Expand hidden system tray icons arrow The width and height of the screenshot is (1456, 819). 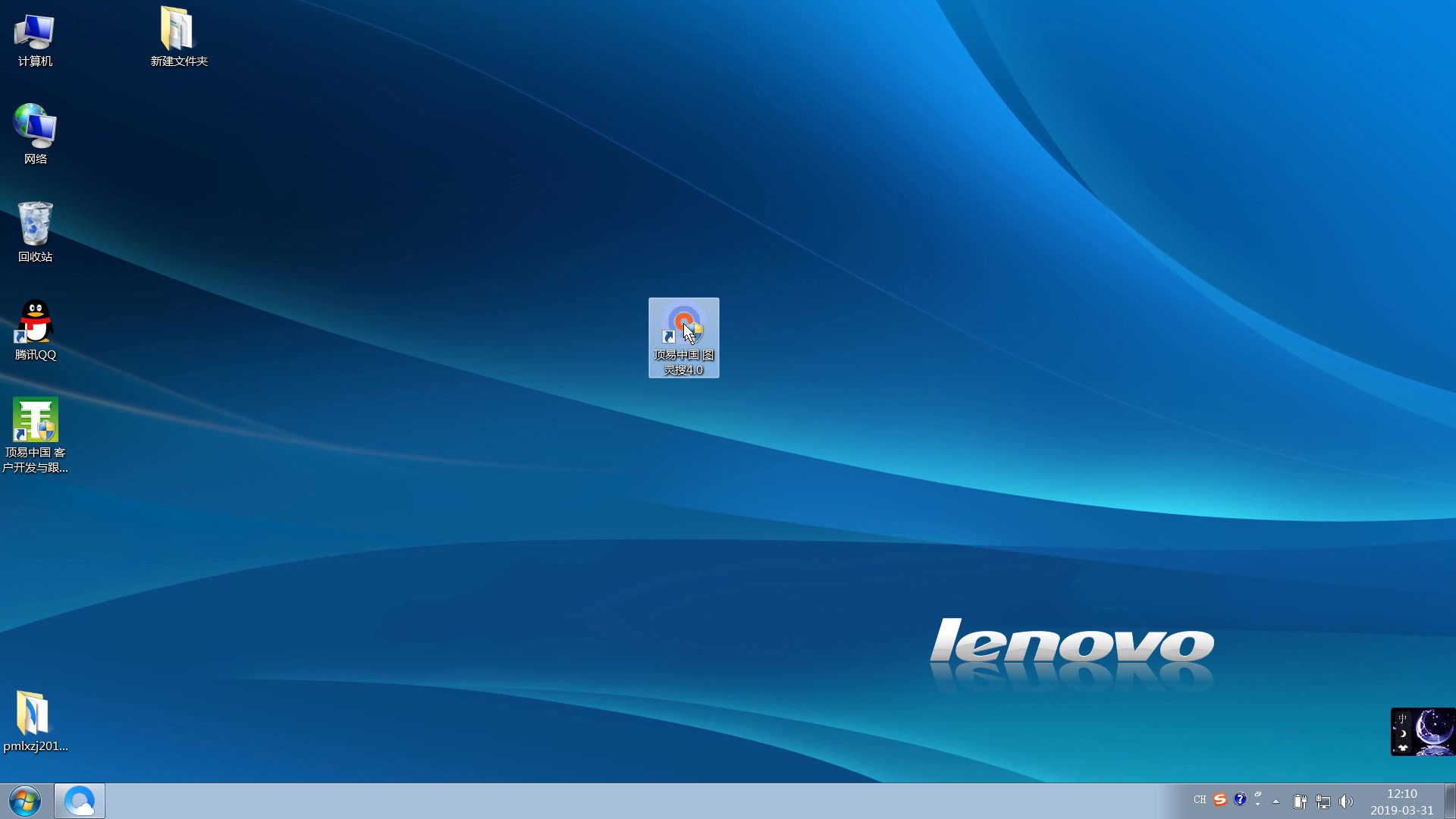[x=1276, y=801]
